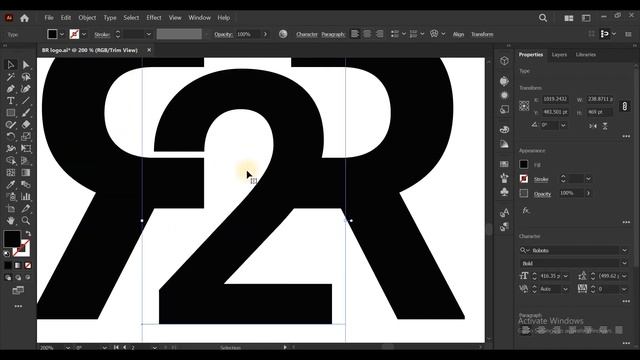This screenshot has width=640, height=360.
Task: Click Transform in the control bar
Action: (x=482, y=34)
